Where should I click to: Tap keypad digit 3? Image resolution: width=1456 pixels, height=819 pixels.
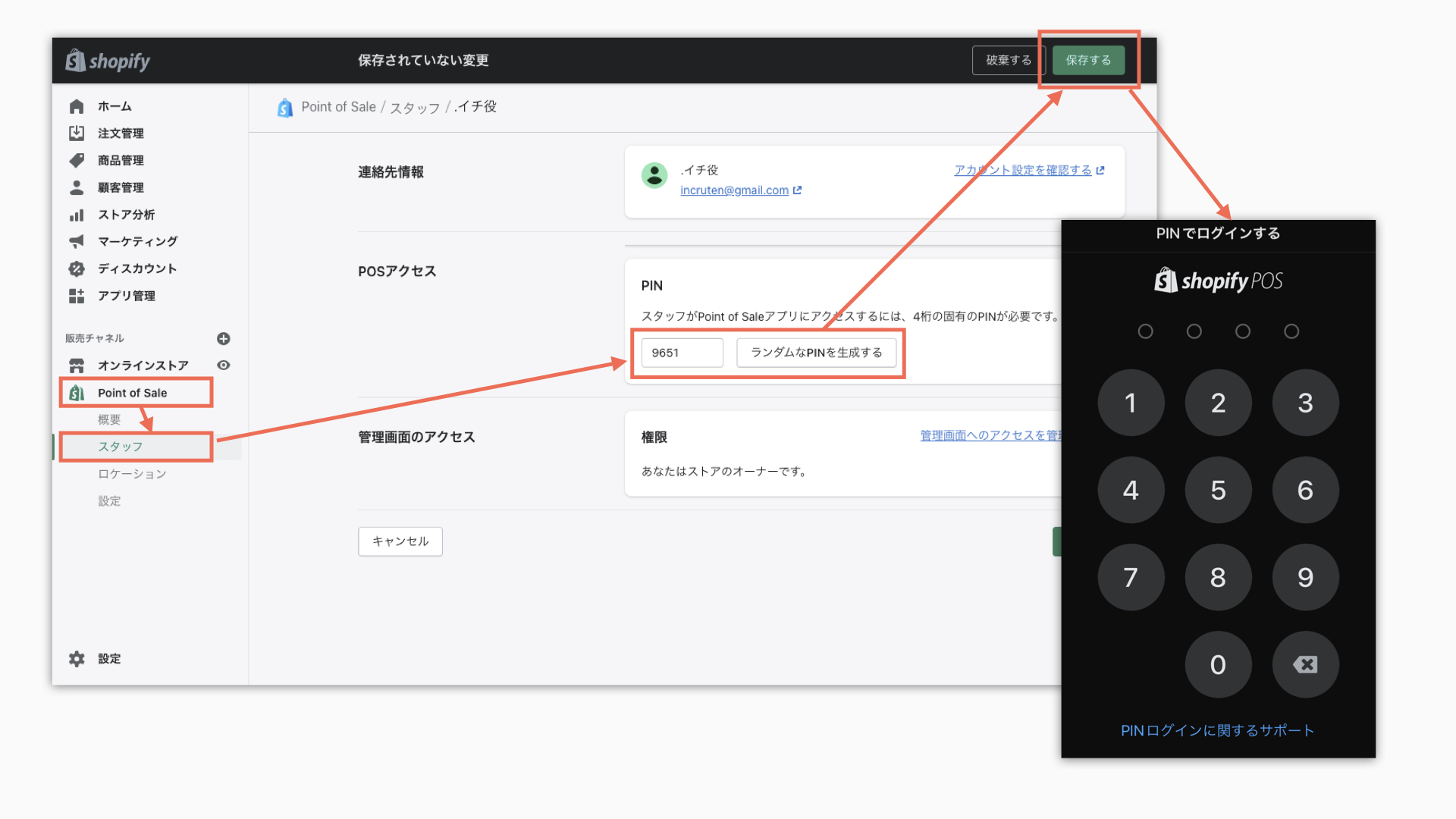(x=1305, y=403)
